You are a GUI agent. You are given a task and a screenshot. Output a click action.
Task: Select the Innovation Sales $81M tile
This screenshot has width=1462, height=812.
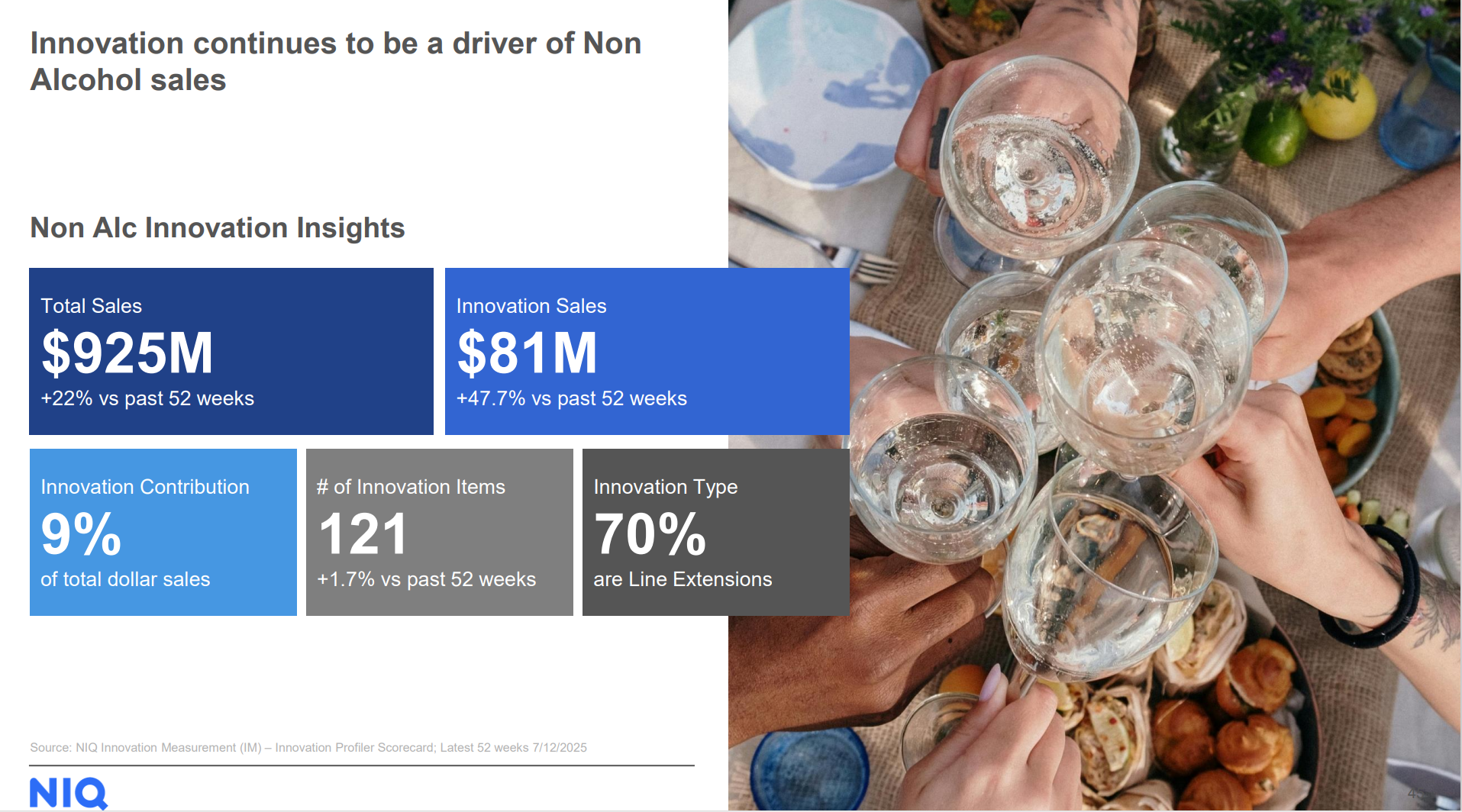coord(647,351)
